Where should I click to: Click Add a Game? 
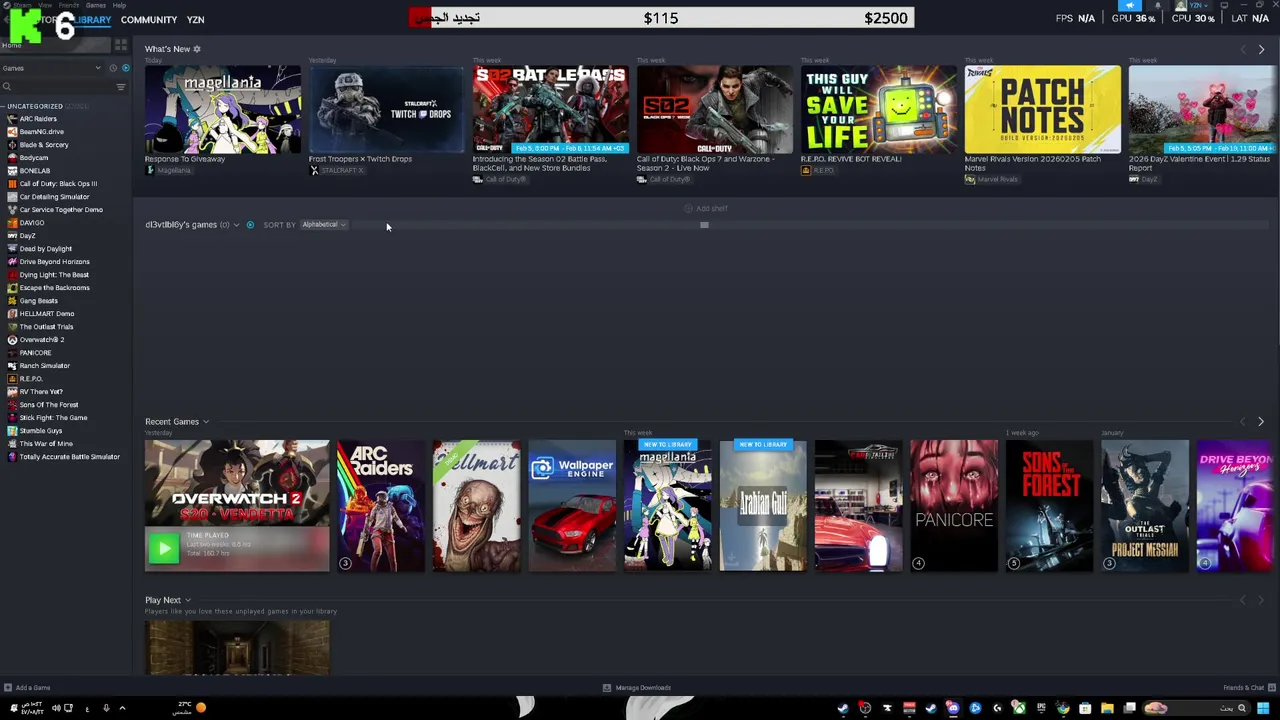pos(27,688)
